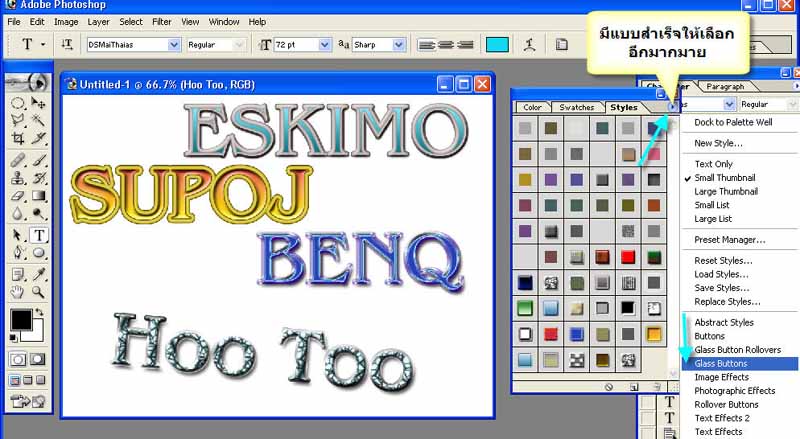
Task: Open the Sharp anti-aliasing dropdown
Action: click(x=399, y=45)
